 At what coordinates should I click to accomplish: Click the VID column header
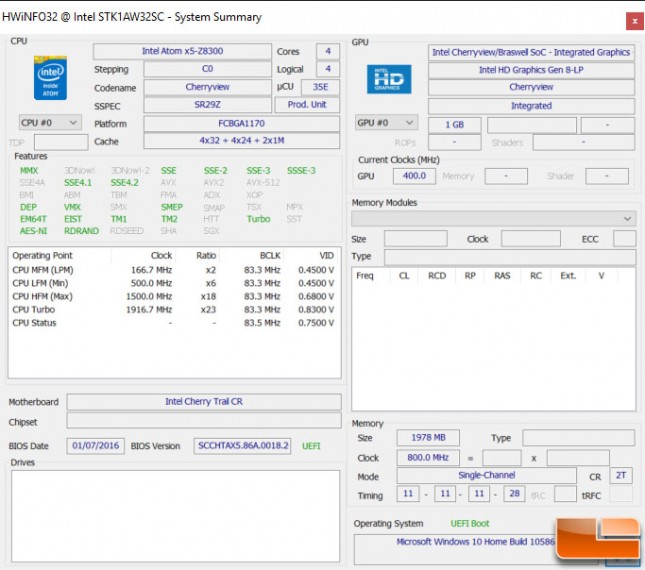point(327,255)
